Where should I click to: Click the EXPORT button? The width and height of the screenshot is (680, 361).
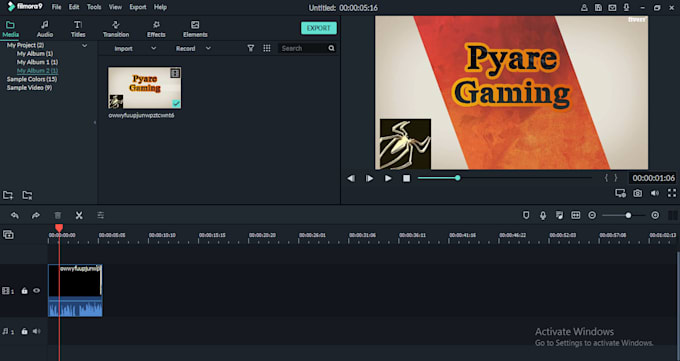pyautogui.click(x=319, y=28)
